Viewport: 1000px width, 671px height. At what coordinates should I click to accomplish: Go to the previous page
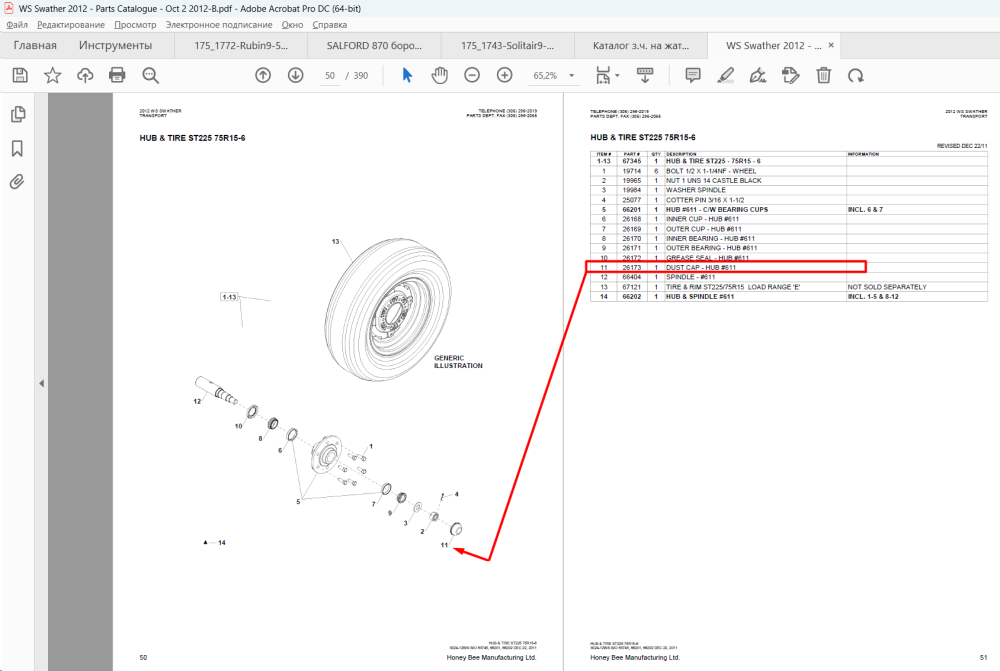[263, 75]
